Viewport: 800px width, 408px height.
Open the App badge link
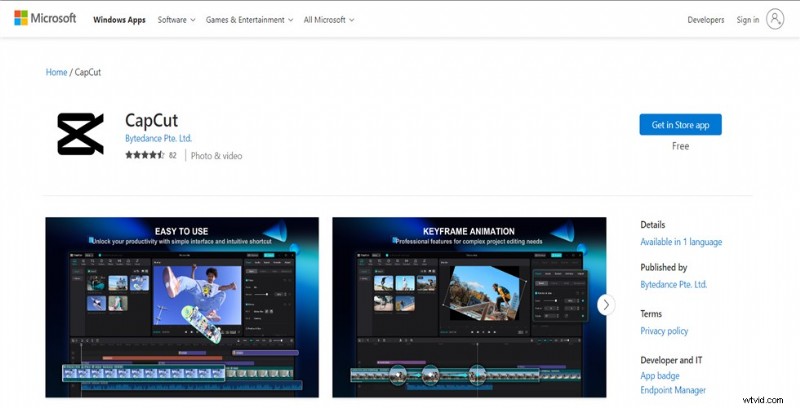(x=660, y=376)
